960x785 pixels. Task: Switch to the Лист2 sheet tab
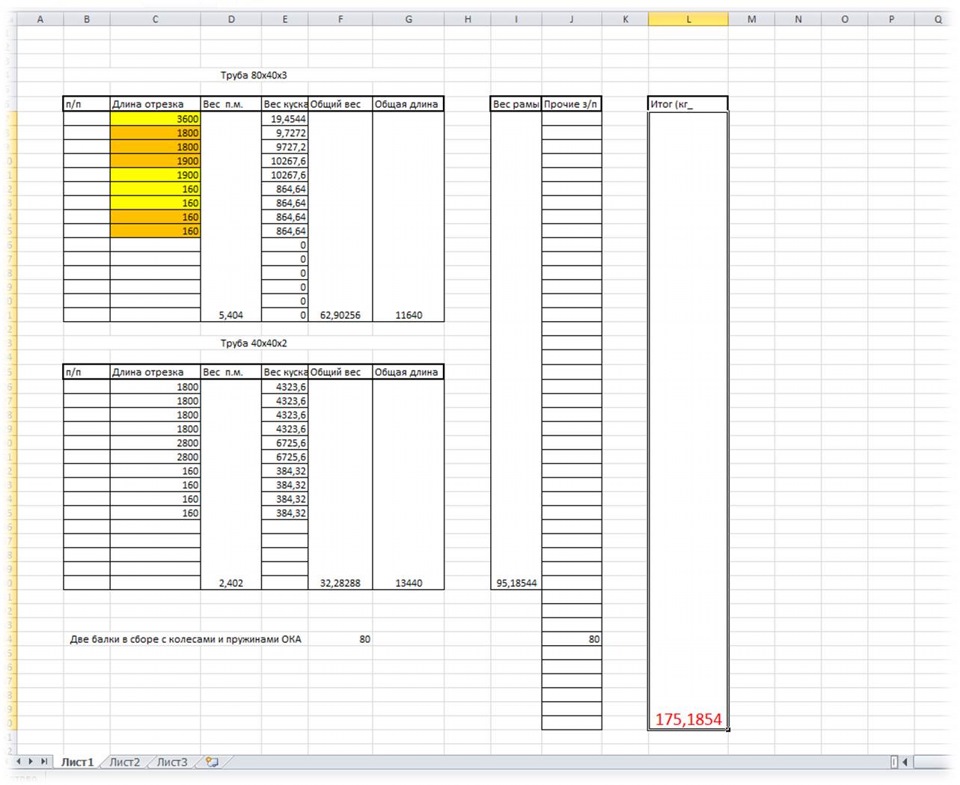pos(125,762)
